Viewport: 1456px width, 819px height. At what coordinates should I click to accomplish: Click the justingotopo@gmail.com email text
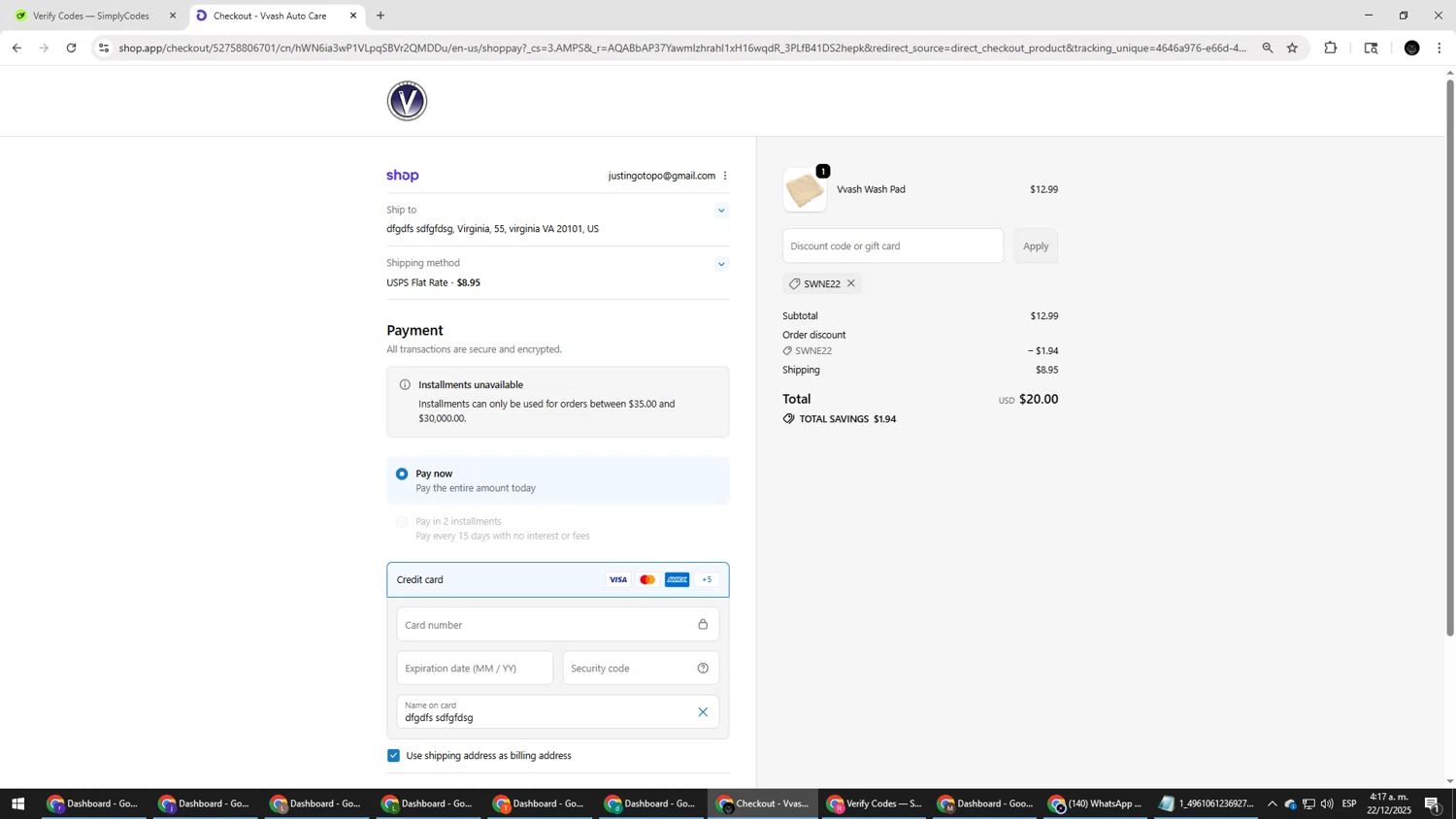point(662,176)
